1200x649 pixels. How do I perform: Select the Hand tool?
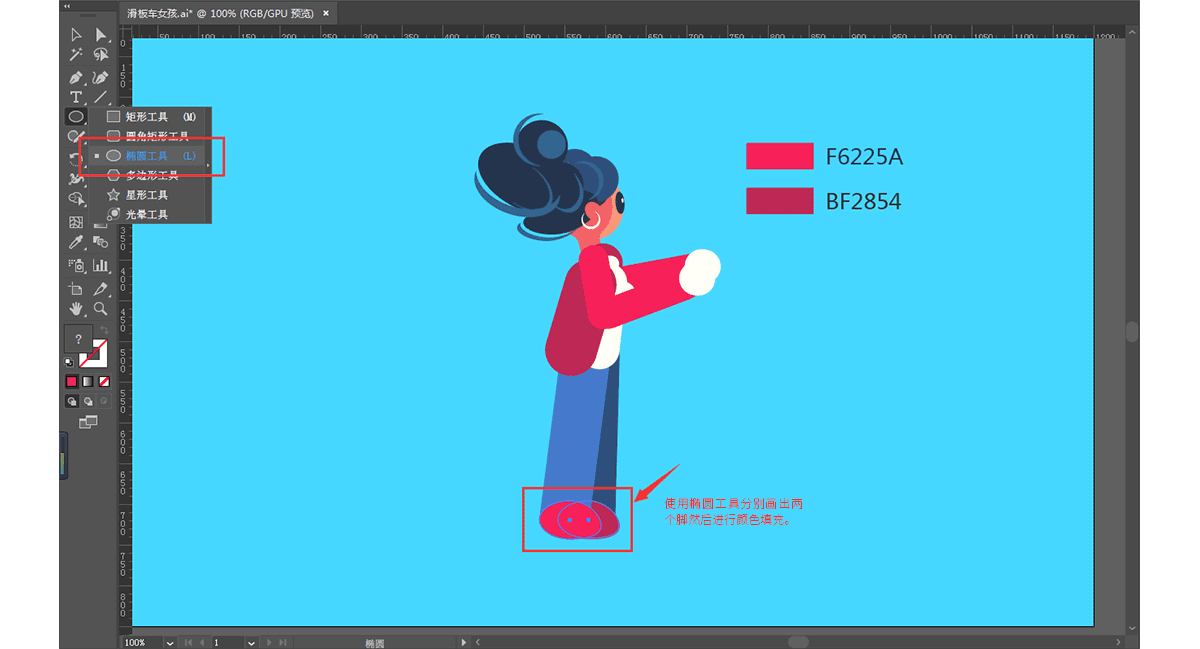coord(76,309)
